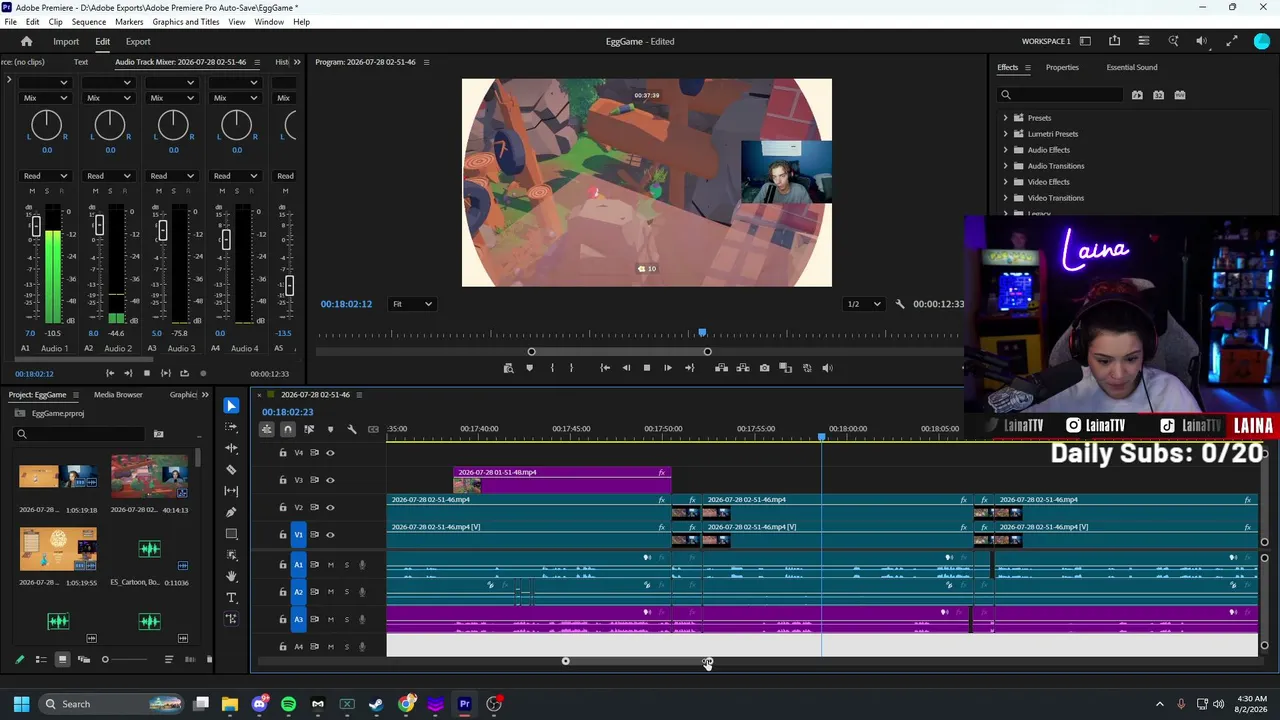
Task: Expand Video Effects folder
Action: (1006, 182)
